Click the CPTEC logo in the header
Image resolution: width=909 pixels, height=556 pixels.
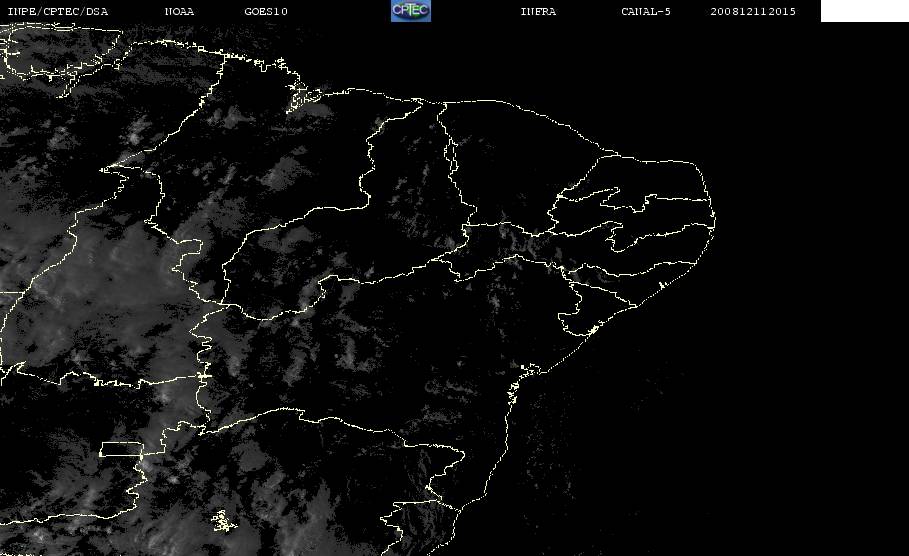click(411, 11)
